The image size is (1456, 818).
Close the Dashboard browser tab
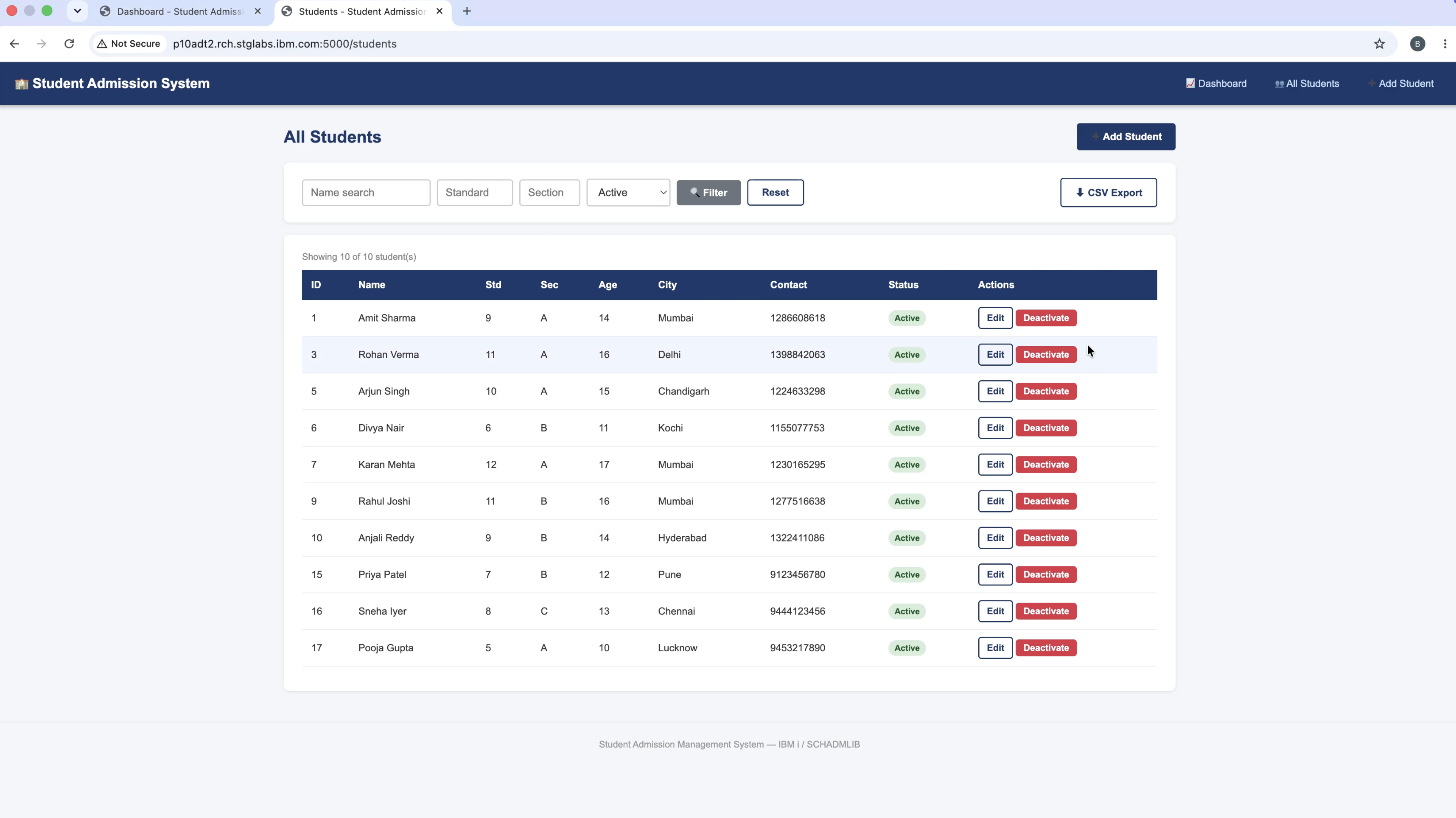pyautogui.click(x=258, y=11)
